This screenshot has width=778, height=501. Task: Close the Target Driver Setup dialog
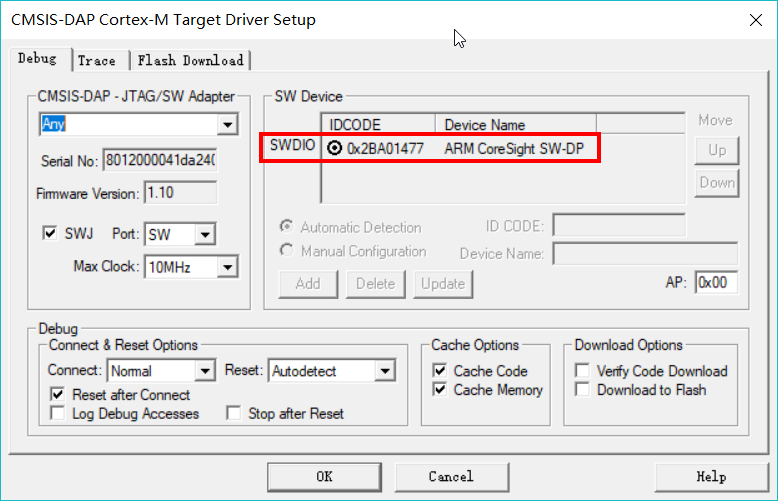[x=756, y=20]
